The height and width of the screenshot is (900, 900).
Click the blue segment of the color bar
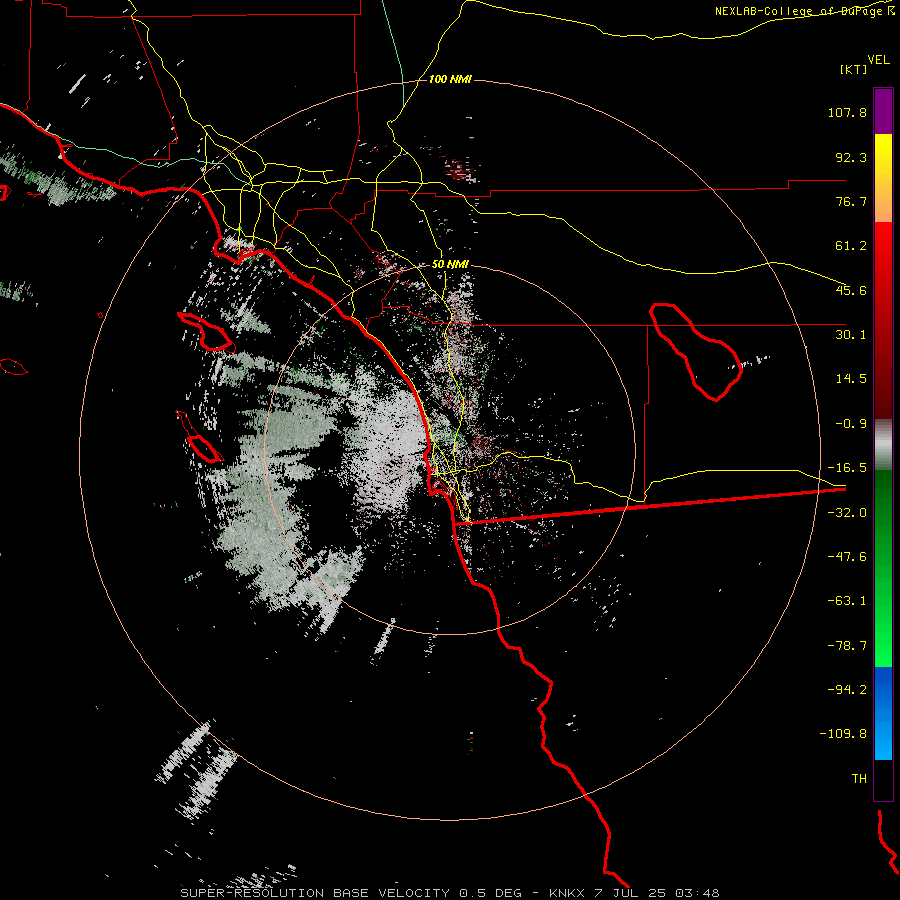(x=883, y=713)
